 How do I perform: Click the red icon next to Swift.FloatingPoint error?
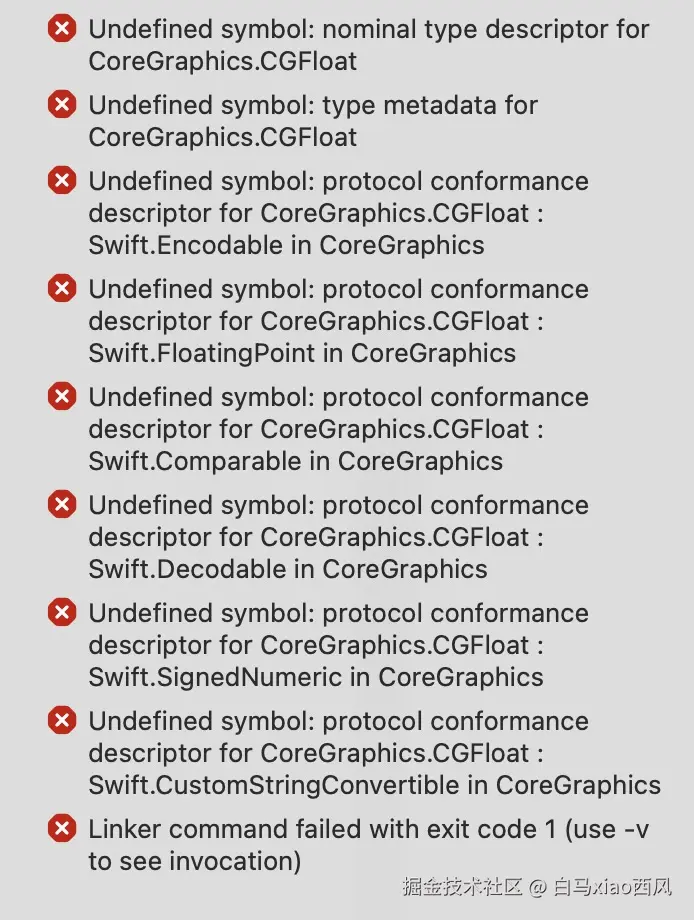tap(62, 289)
